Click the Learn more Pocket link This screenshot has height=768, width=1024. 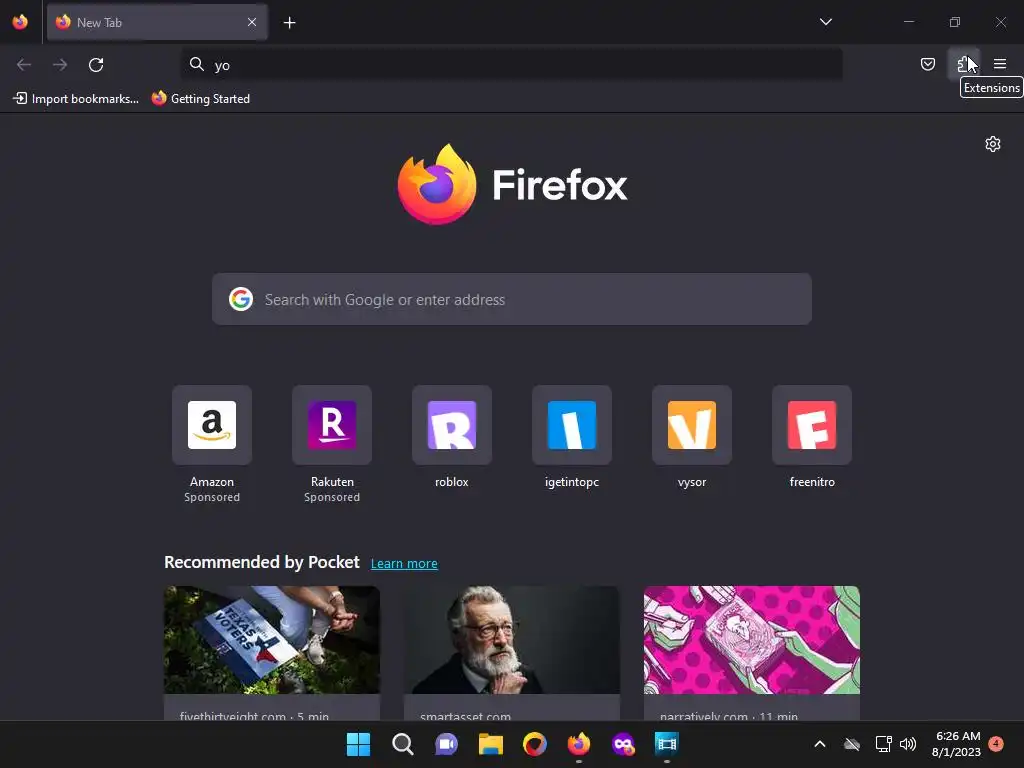point(404,564)
